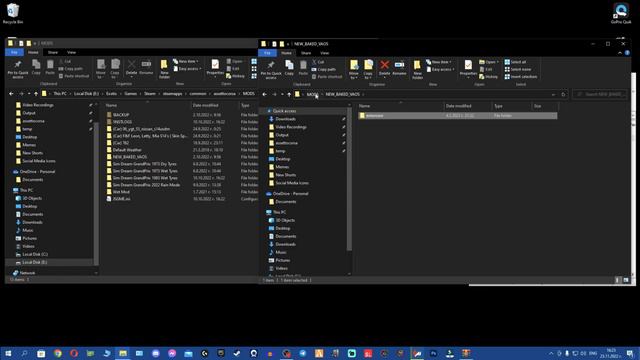Select Downloads under Quick access in NEW_BAKED_VAOS pane
Viewport: 640px width, 360px height.
point(285,119)
